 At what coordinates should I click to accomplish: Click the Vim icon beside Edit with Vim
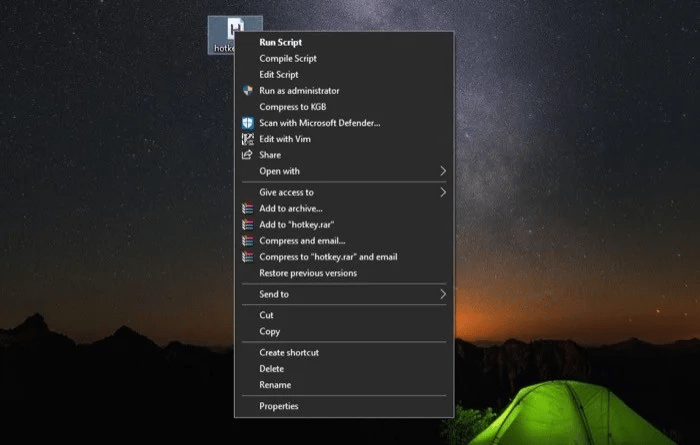click(x=248, y=139)
